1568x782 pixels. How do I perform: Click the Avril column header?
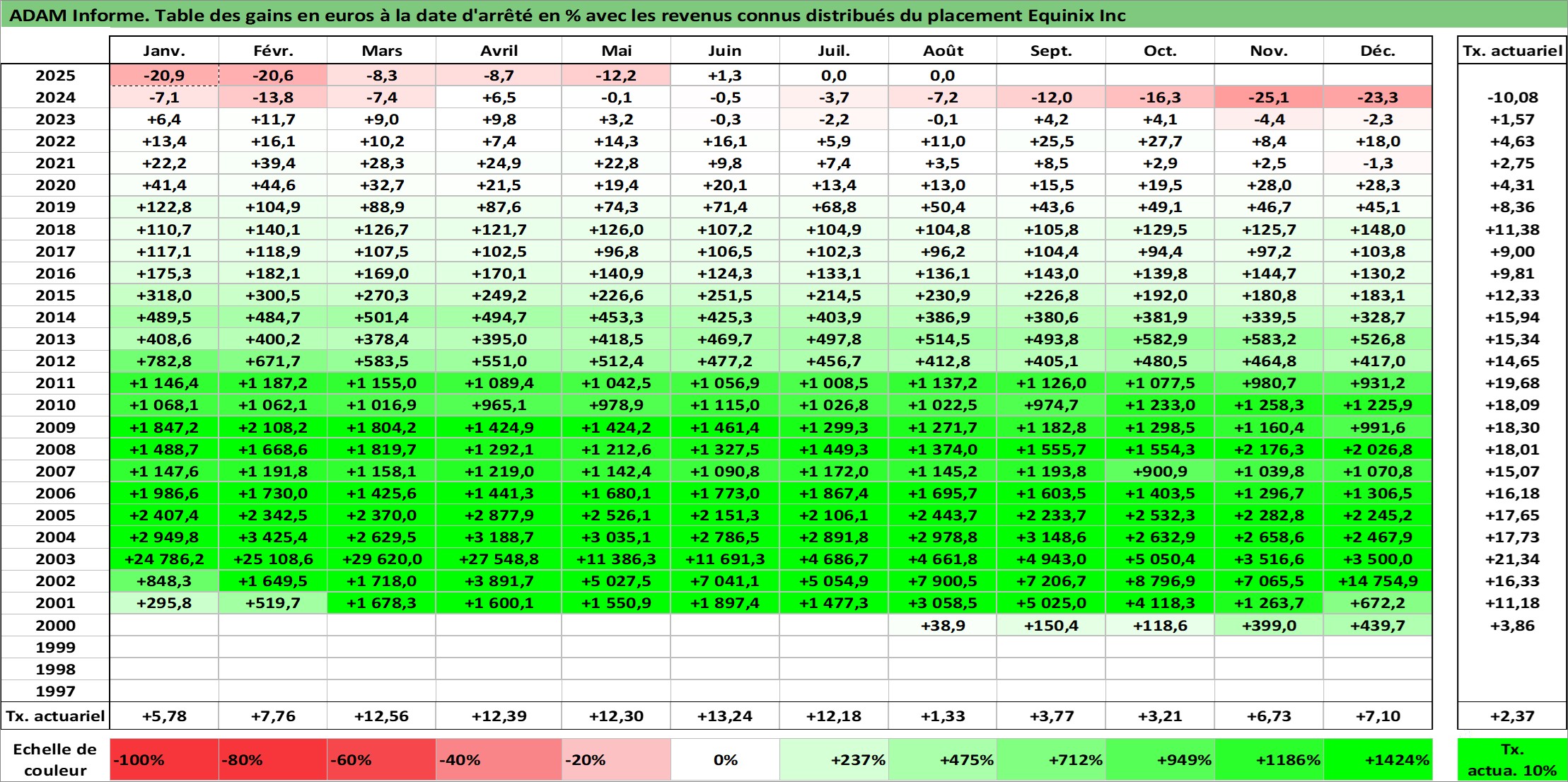pos(499,50)
